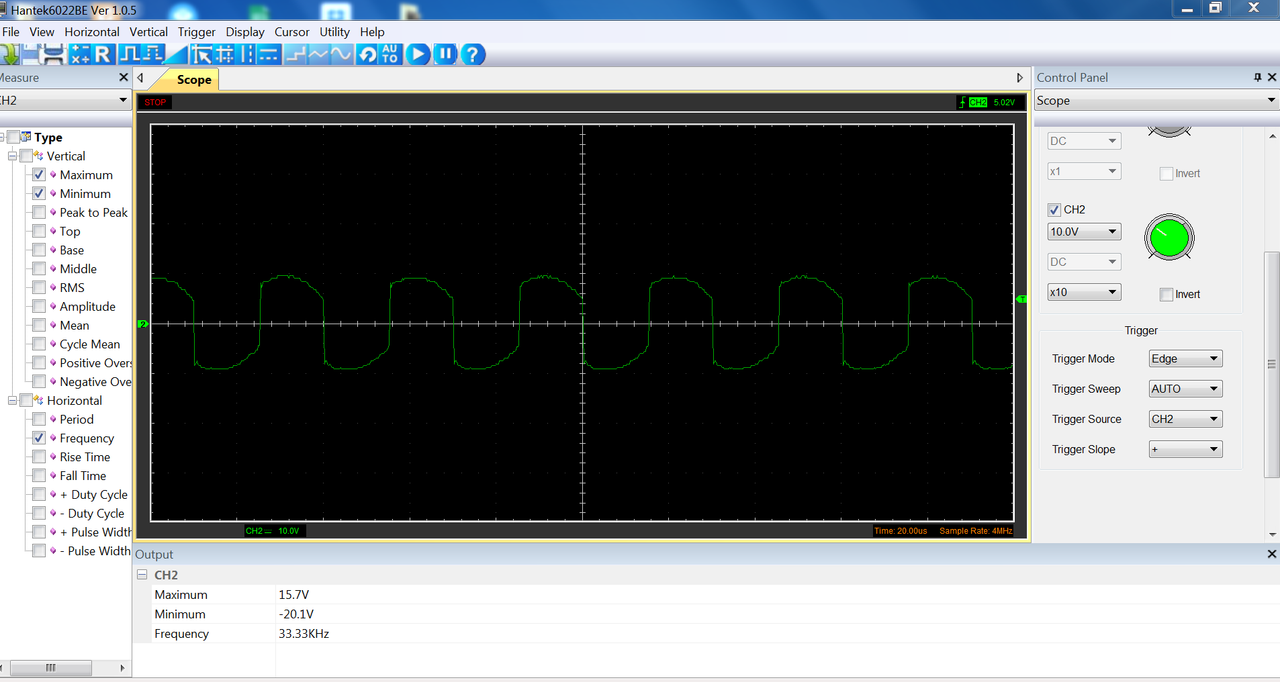Image resolution: width=1280 pixels, height=682 pixels.
Task: Collapse the CH2 group in Output
Action: (x=141, y=575)
